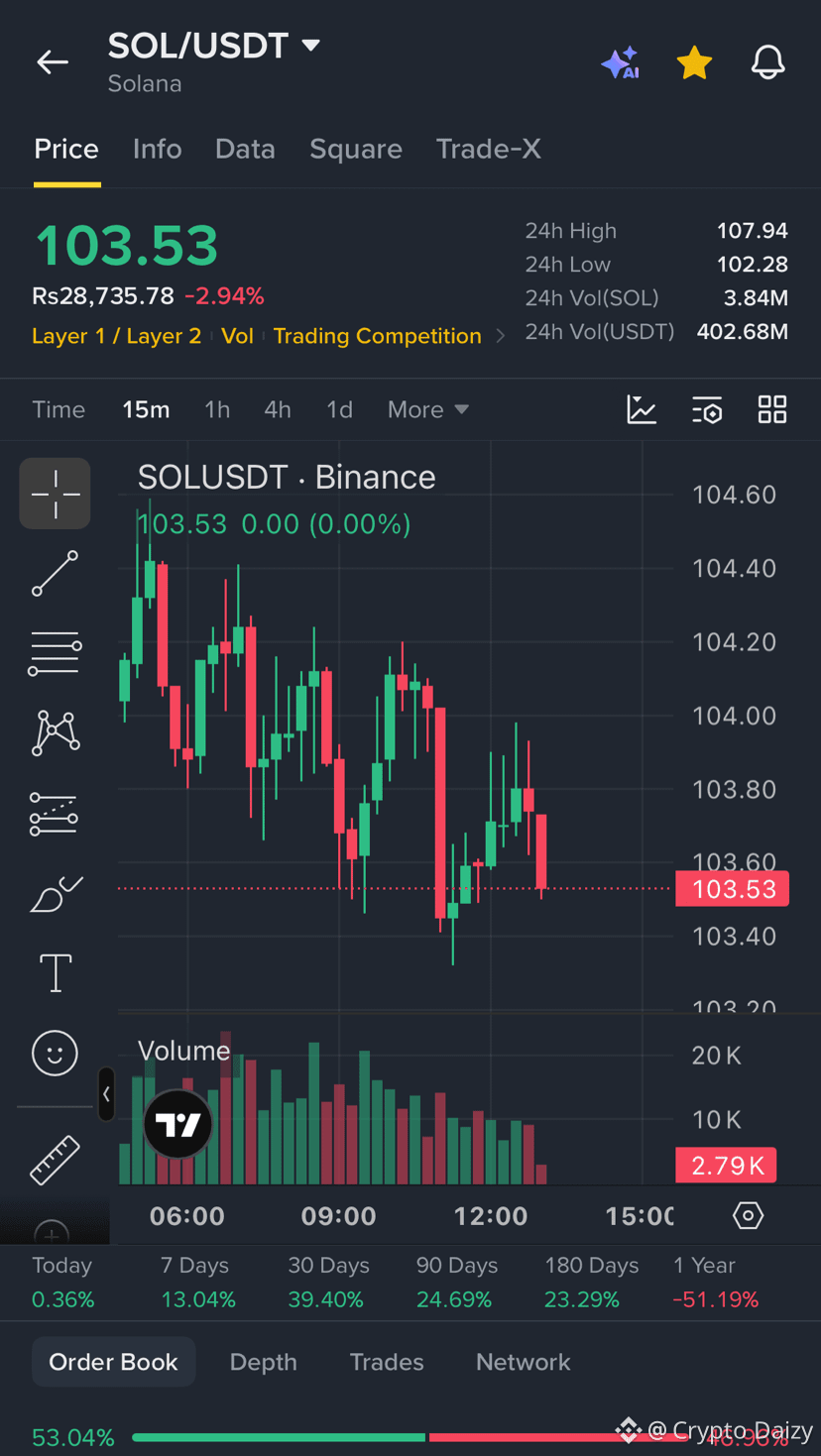The height and width of the screenshot is (1456, 821).
Task: Select the 1d interval
Action: point(339,409)
